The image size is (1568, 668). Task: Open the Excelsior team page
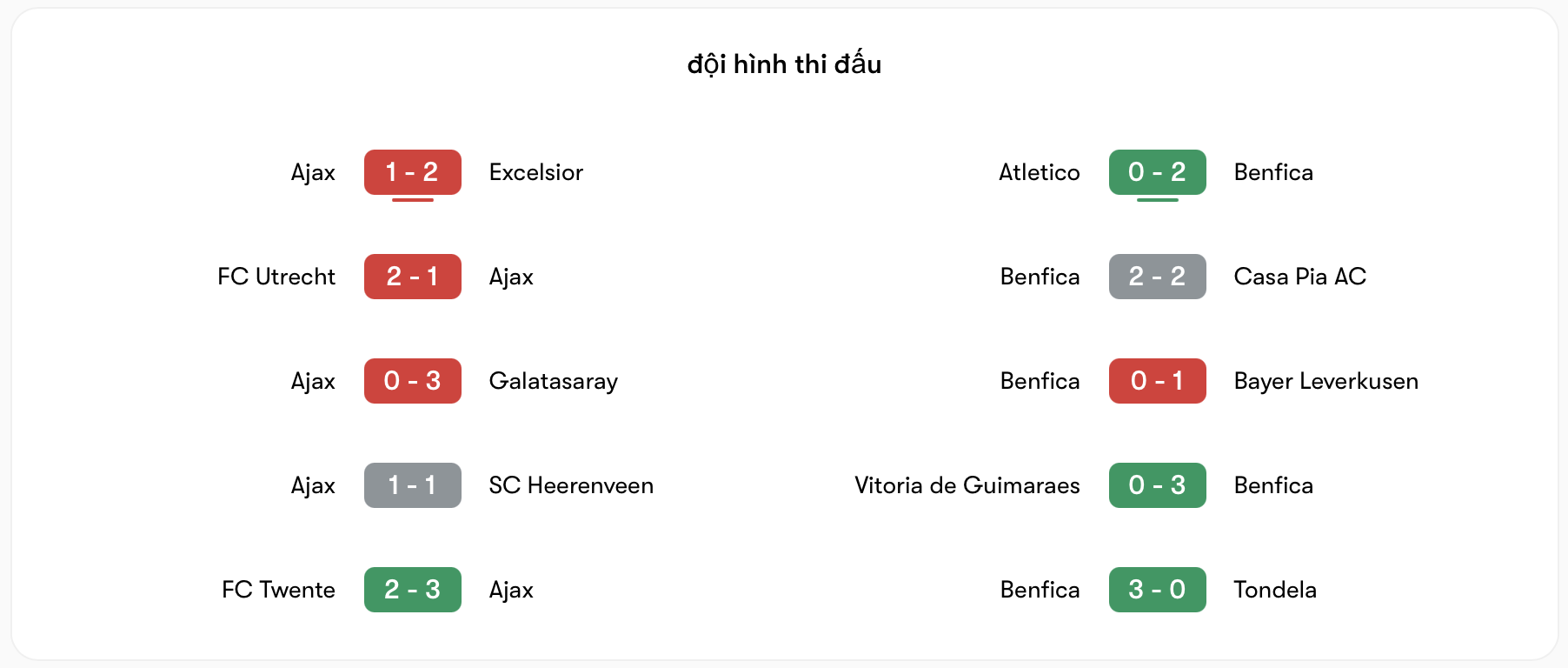coord(535,172)
